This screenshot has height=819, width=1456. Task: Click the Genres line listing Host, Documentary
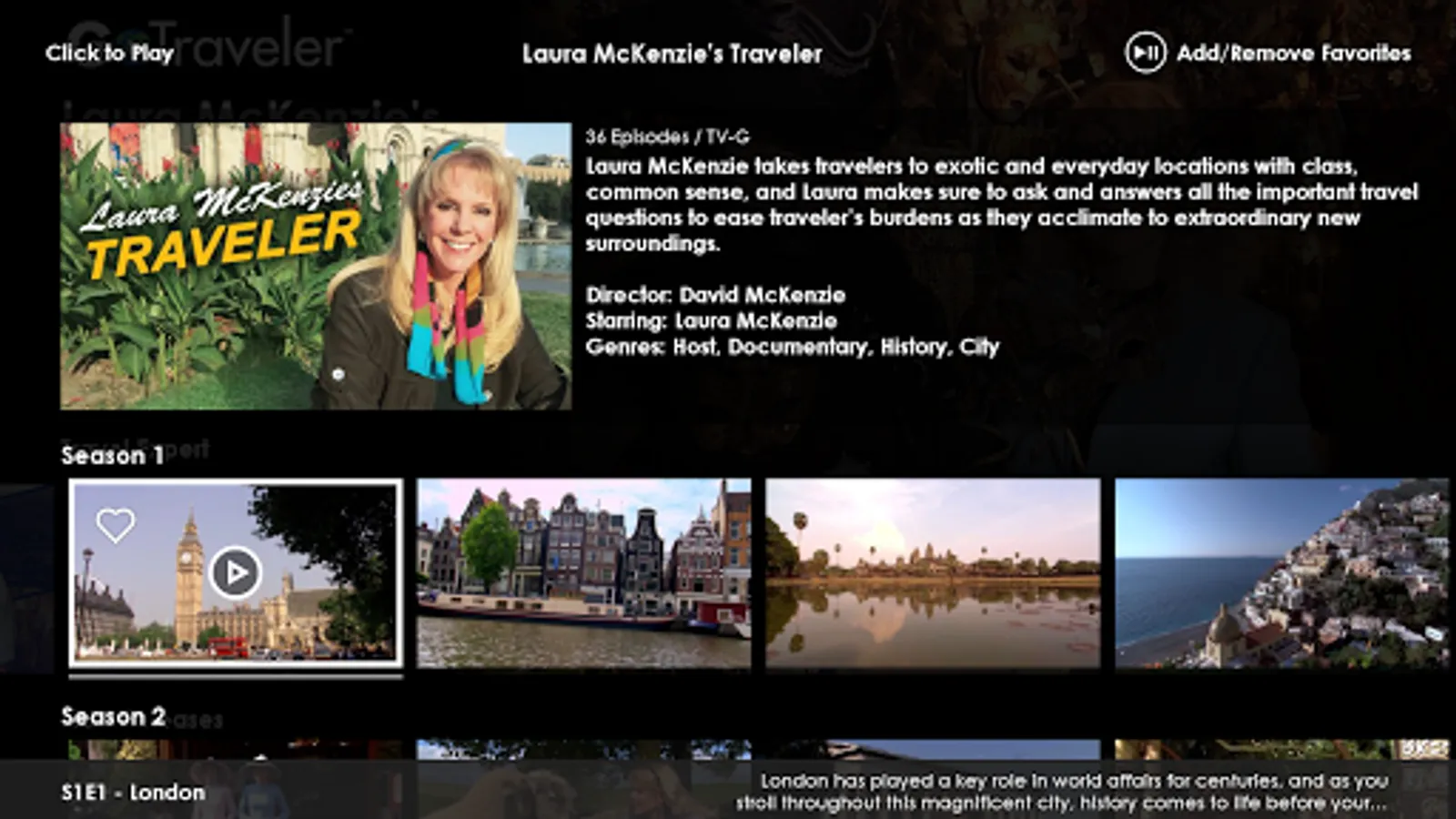pos(793,347)
